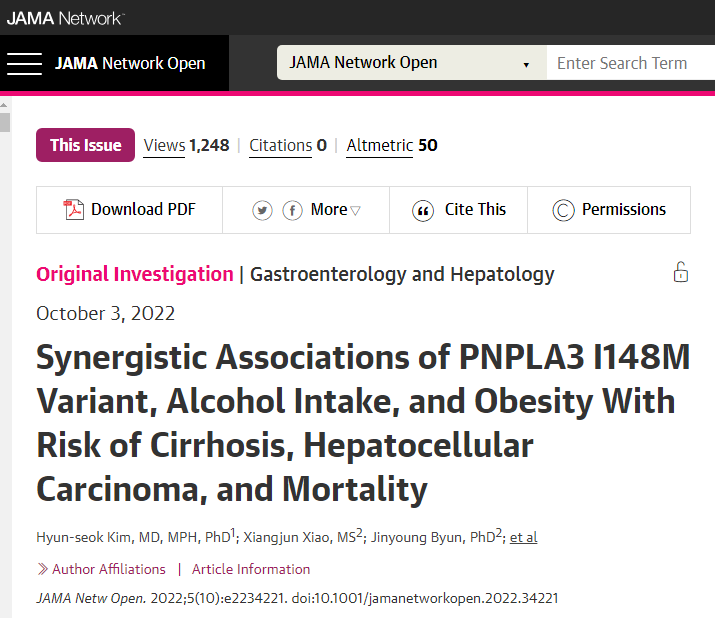Click the Permissions copyright icon

[x=564, y=210]
